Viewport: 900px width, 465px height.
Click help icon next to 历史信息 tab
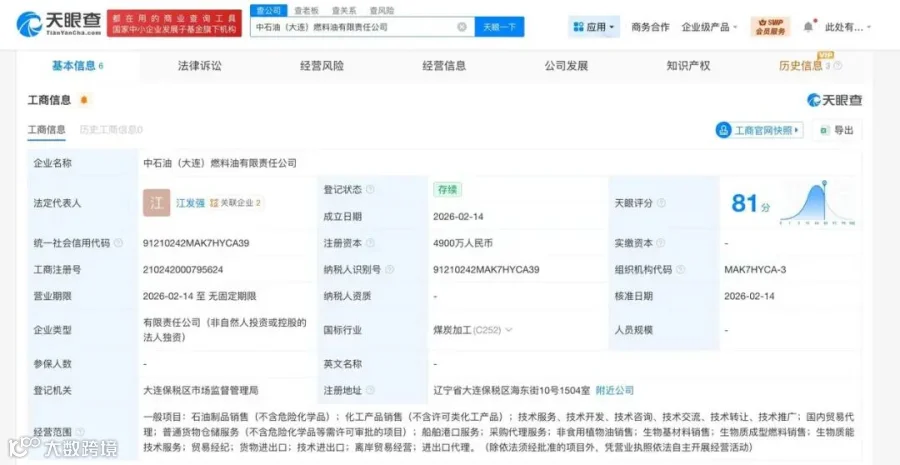click(838, 66)
